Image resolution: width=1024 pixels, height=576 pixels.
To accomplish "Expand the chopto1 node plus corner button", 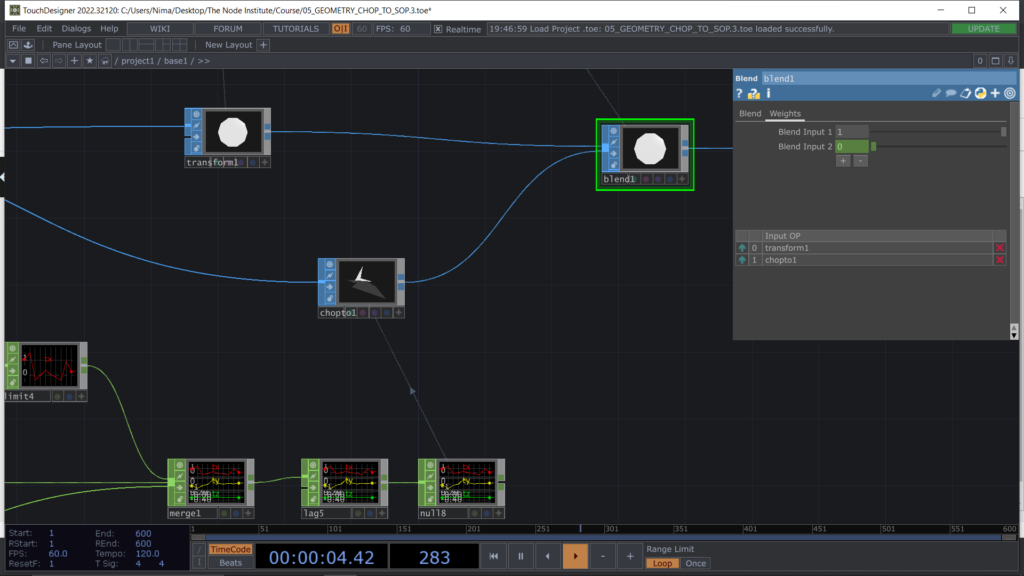I will [399, 313].
